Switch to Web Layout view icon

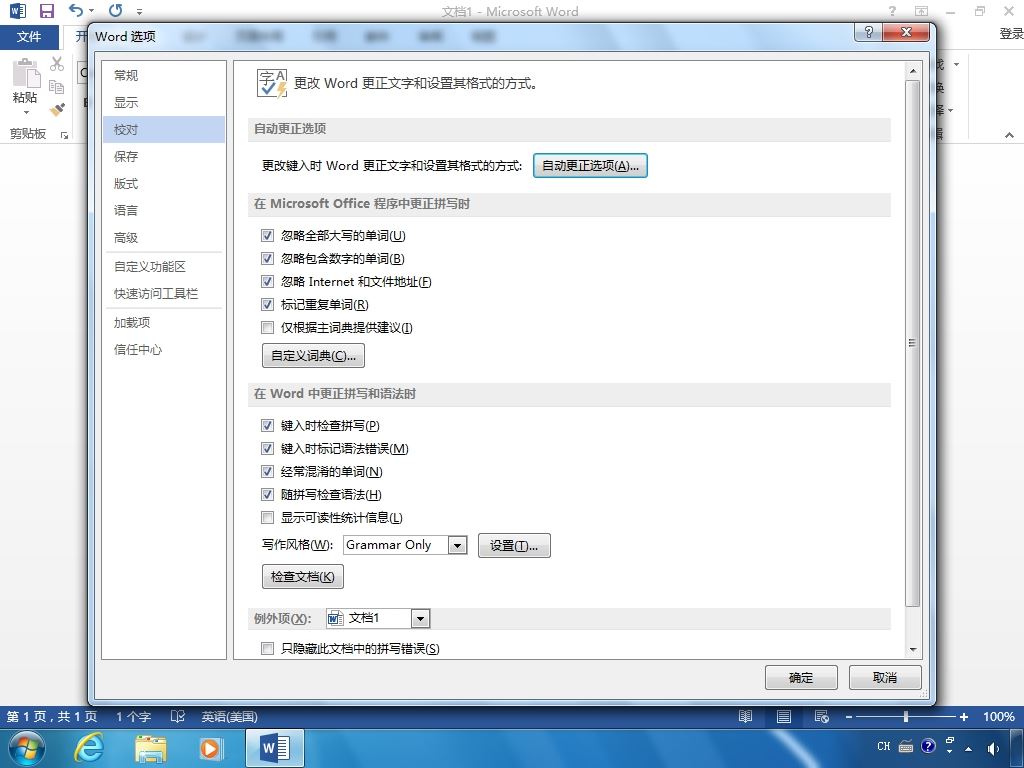(822, 716)
